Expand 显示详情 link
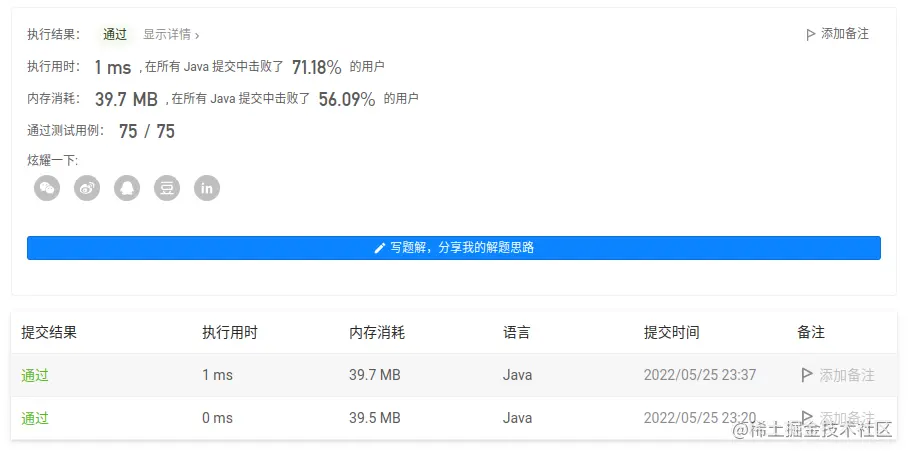908x455 pixels. pos(171,35)
